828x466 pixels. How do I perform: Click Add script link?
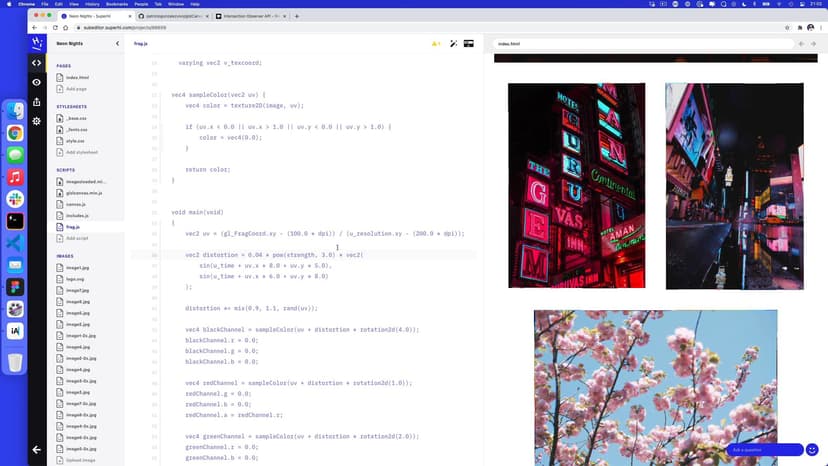coord(77,238)
